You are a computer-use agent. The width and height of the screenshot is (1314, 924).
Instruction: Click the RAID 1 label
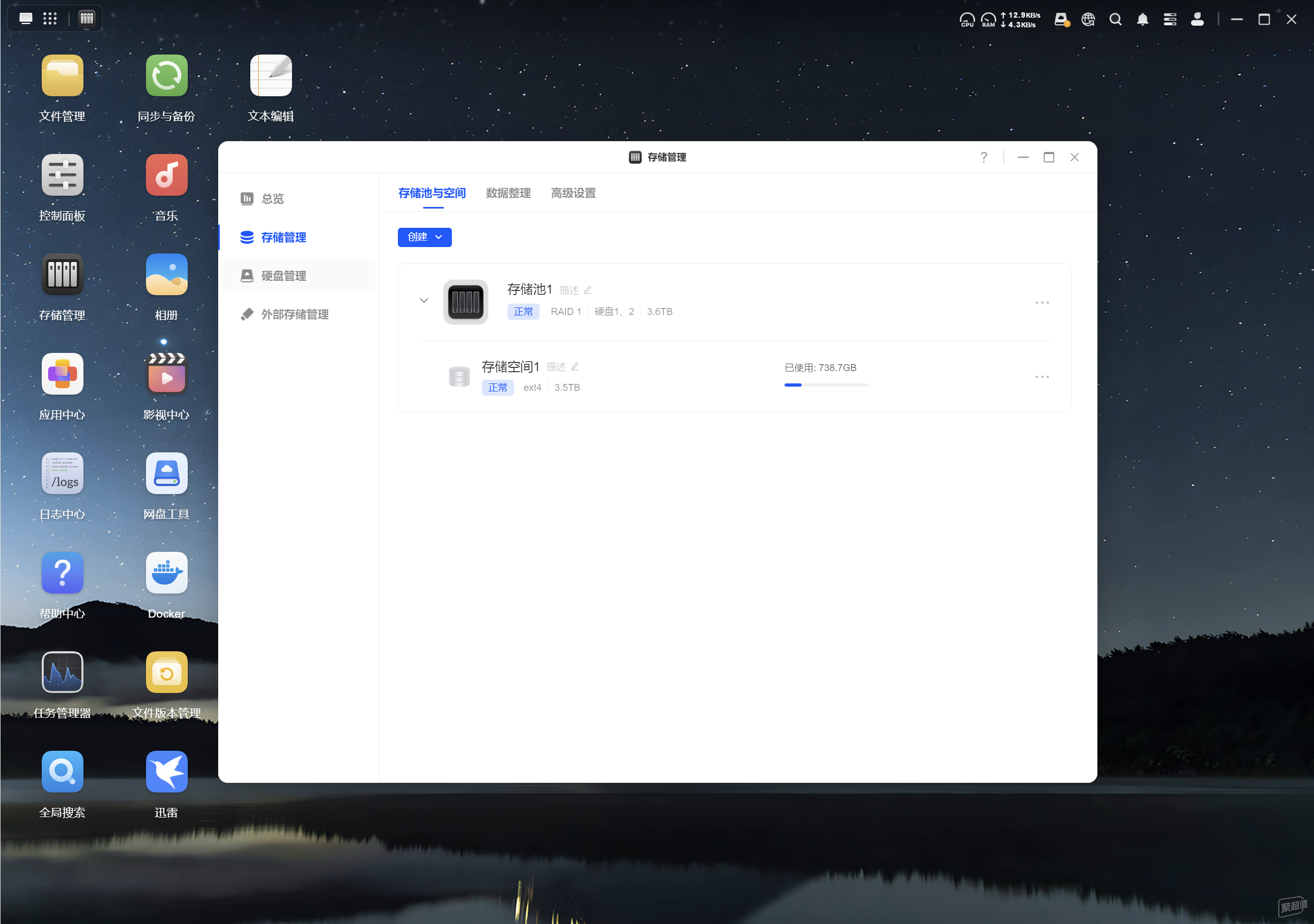coord(566,311)
